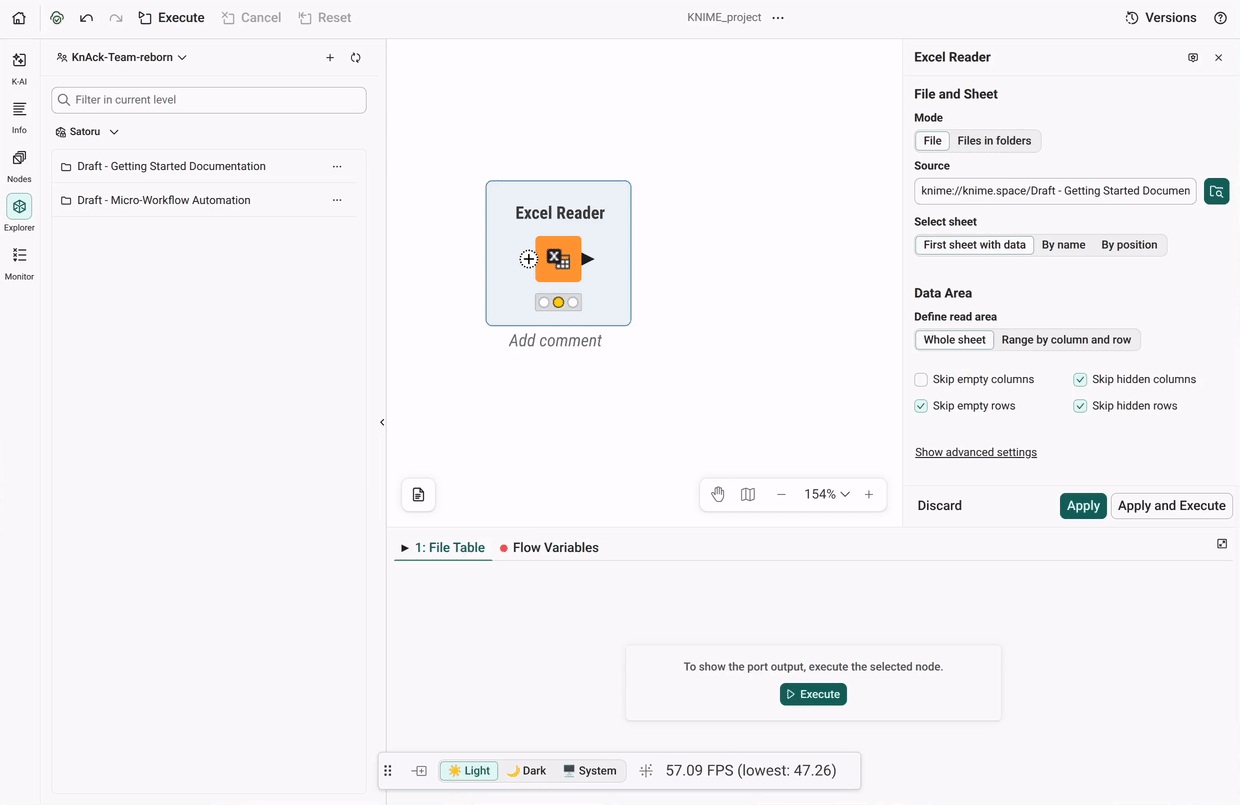Switch to the Flow Variables tab

point(549,548)
